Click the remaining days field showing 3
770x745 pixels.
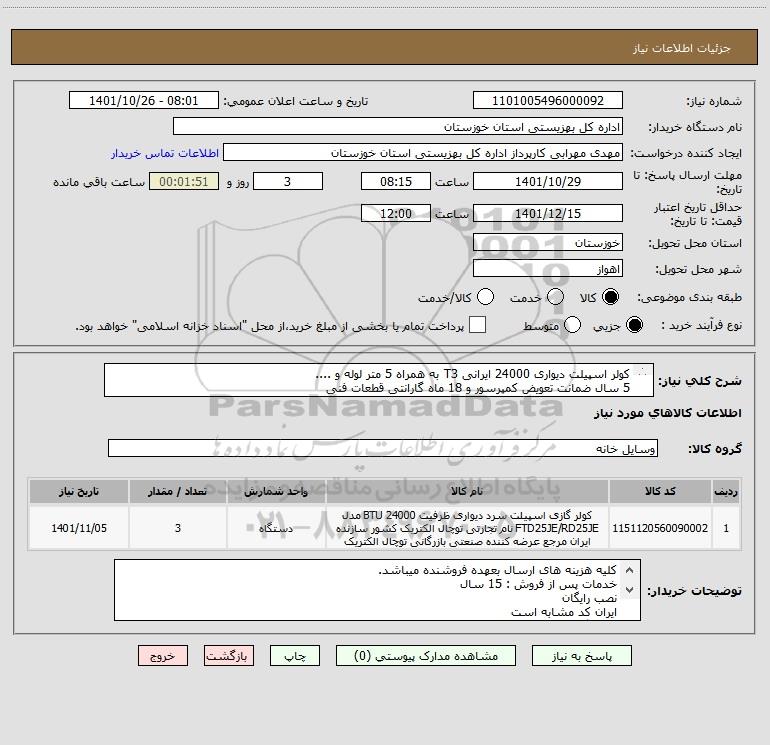(x=288, y=181)
